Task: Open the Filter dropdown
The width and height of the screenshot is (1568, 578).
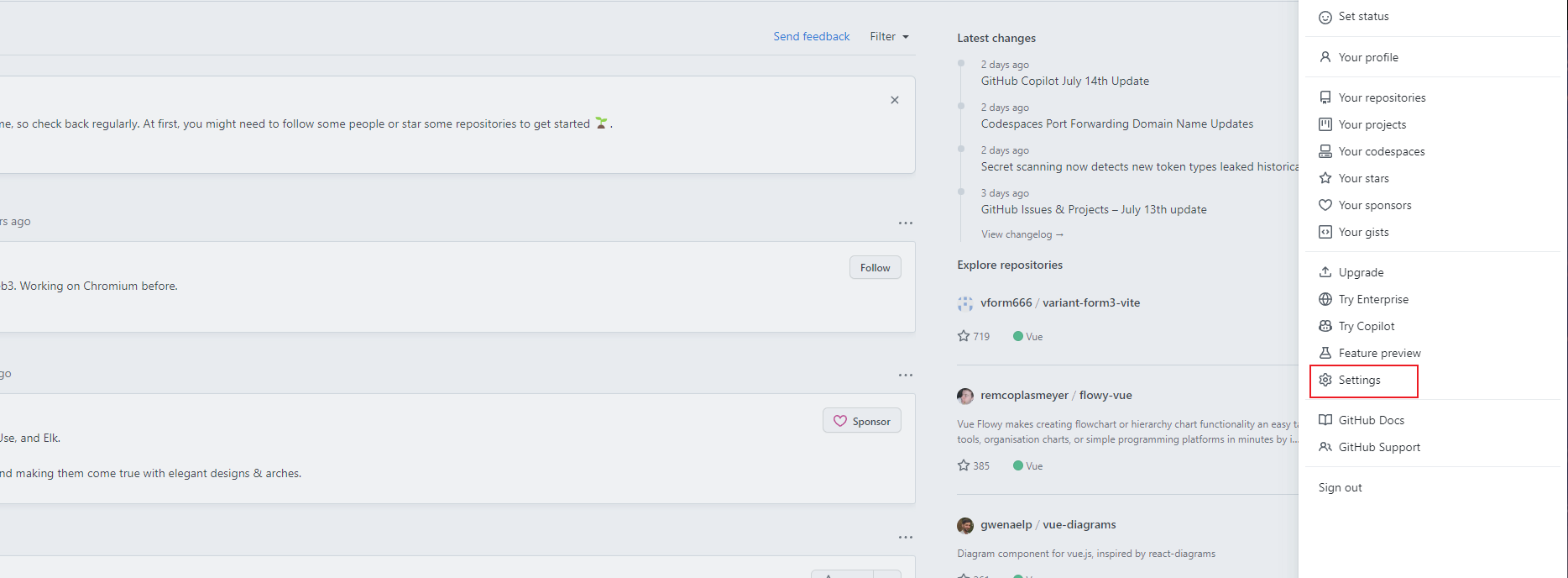Action: [889, 37]
